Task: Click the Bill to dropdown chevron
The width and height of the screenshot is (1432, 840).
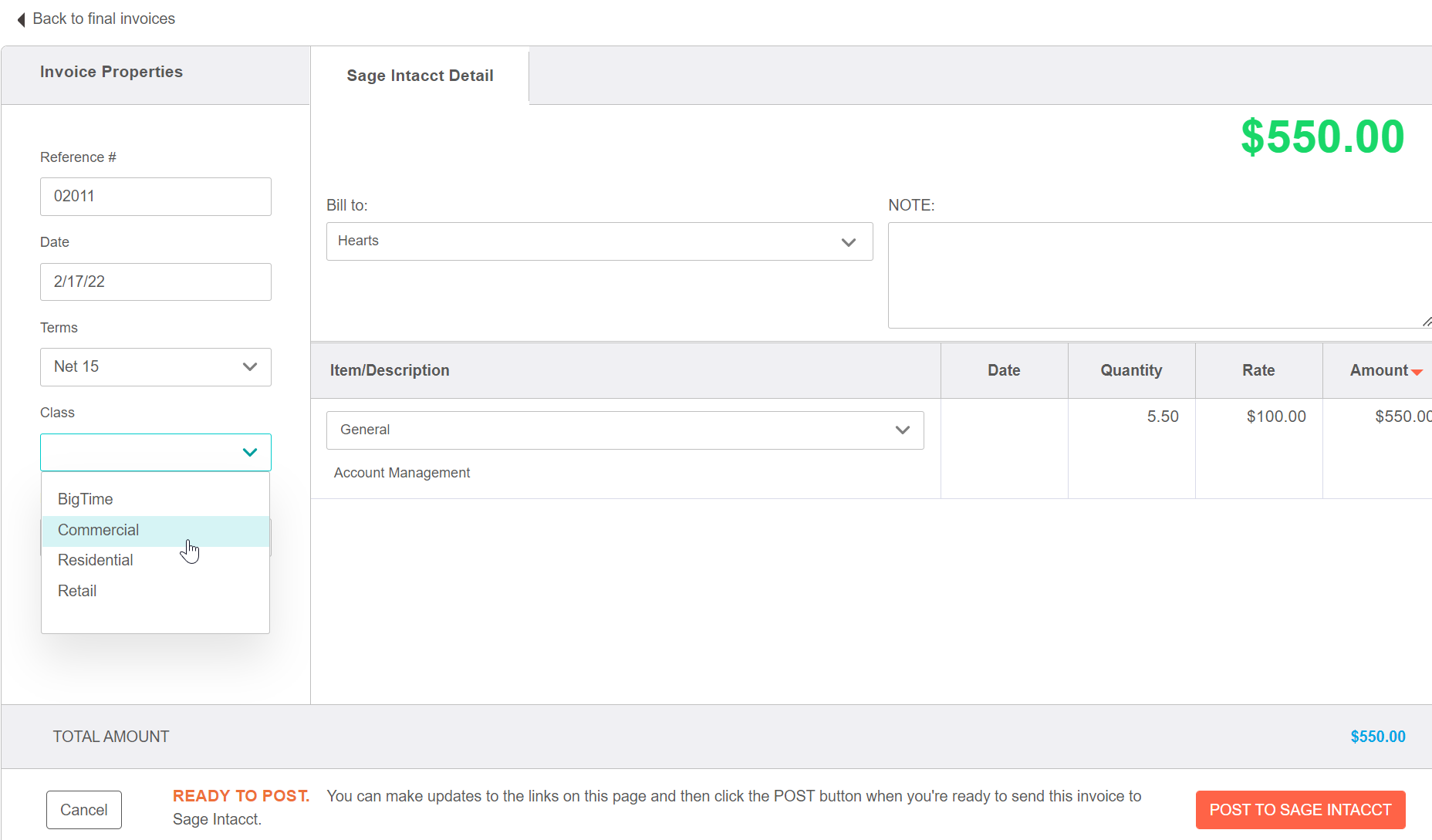Action: point(849,242)
